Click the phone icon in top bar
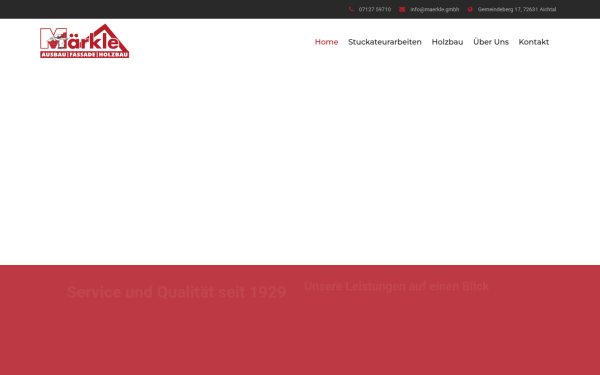Viewport: 600px width, 375px height. pos(351,9)
